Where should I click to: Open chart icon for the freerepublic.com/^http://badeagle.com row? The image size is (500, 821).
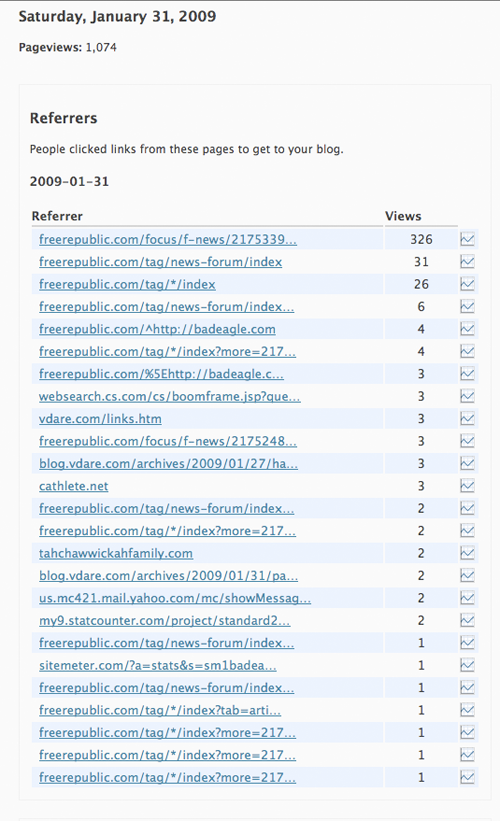pos(467,329)
